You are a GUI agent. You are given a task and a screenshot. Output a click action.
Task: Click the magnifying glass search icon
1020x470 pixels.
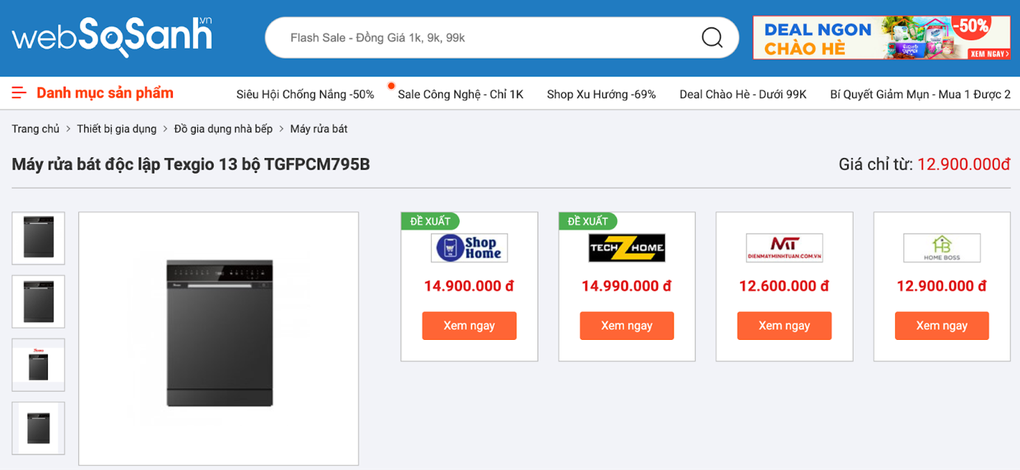coord(711,38)
